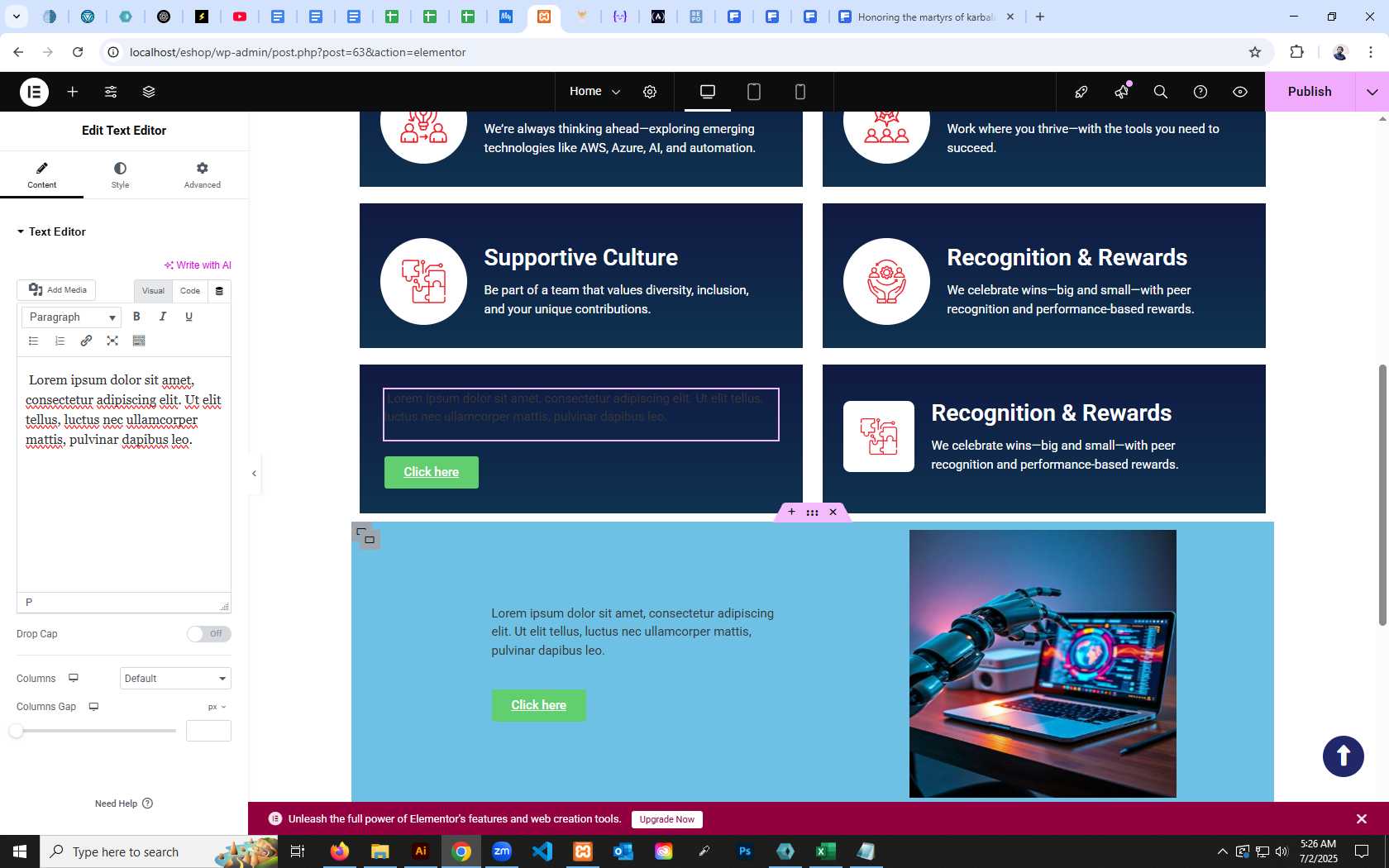The image size is (1389, 868).
Task: Expand Publish options arrow
Action: 1372,92
